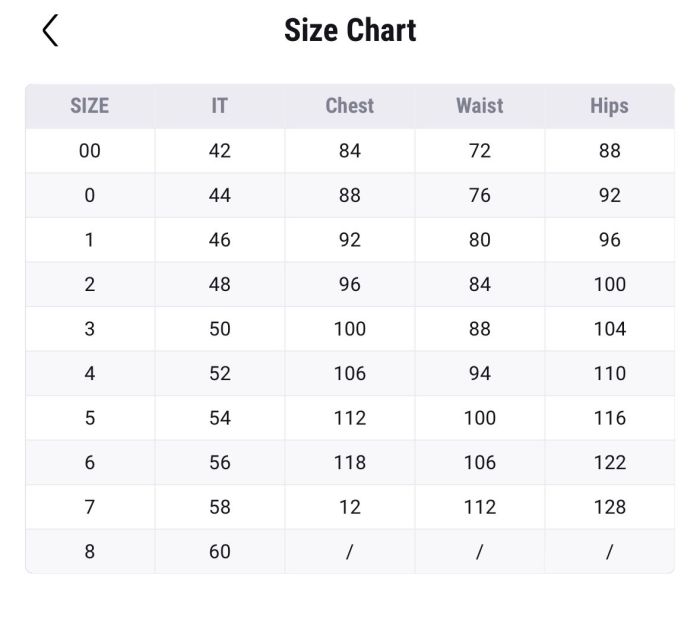Click the Hips column header
Viewport: 700px width, 620px height.
pos(609,106)
